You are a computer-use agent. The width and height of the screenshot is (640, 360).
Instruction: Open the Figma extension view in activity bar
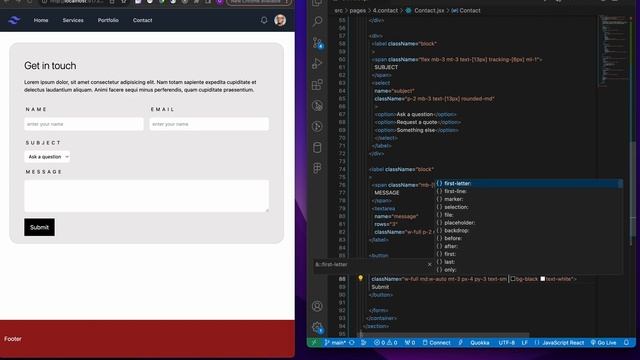317,168
